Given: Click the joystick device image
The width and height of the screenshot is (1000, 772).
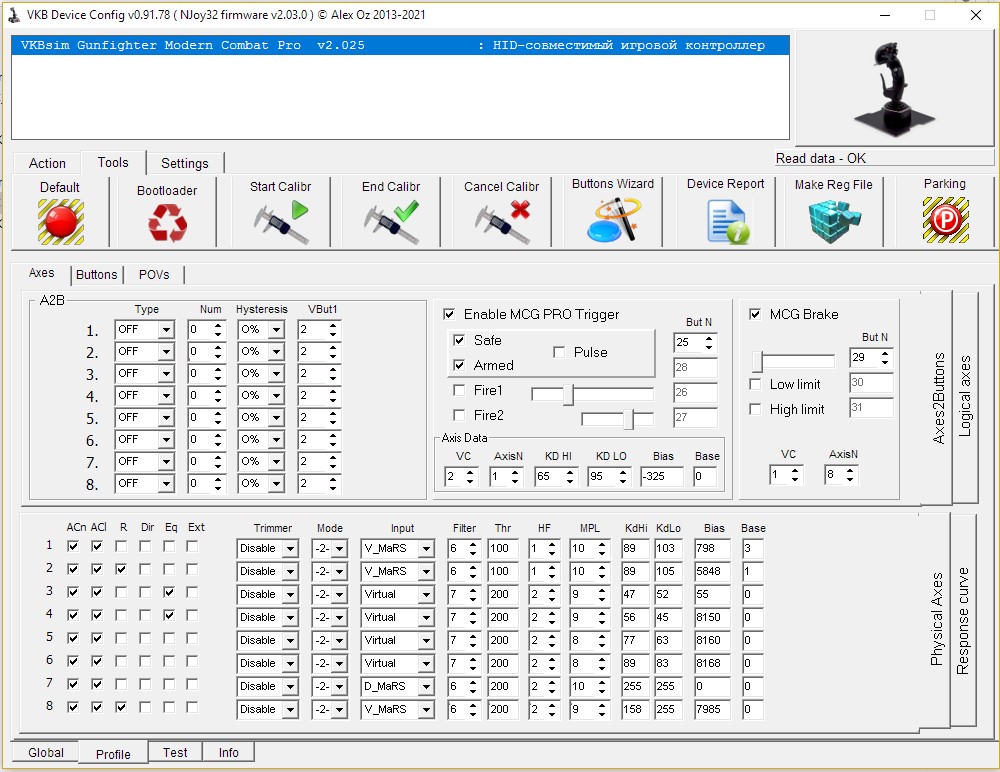Looking at the screenshot, I should coord(894,88).
